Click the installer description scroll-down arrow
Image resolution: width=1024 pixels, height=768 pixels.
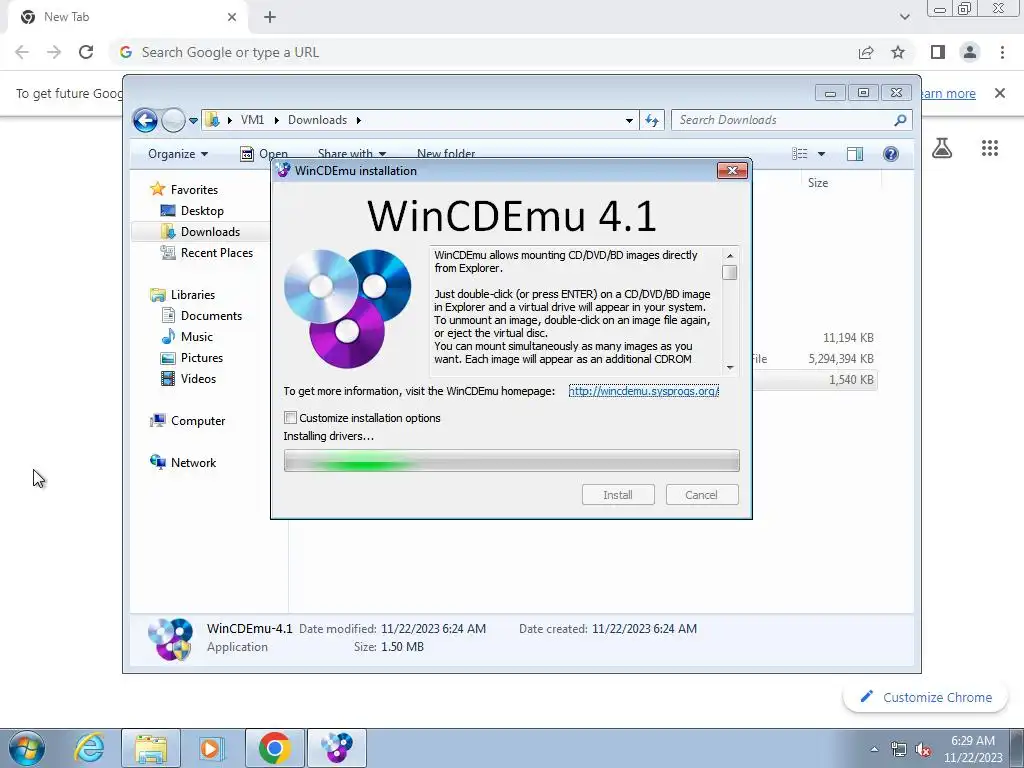click(x=730, y=368)
